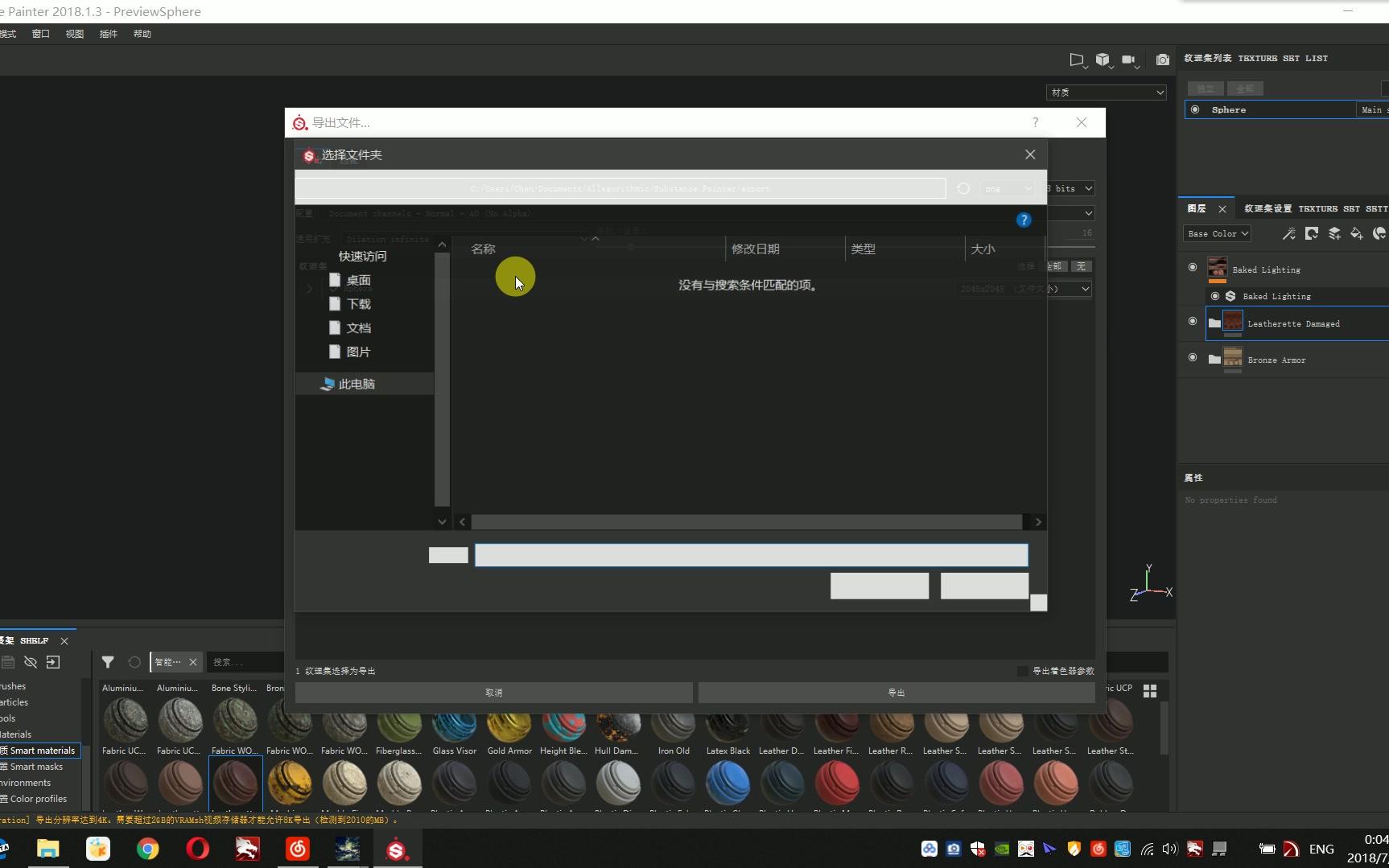Click the import resources icon in the shelf

[52, 662]
